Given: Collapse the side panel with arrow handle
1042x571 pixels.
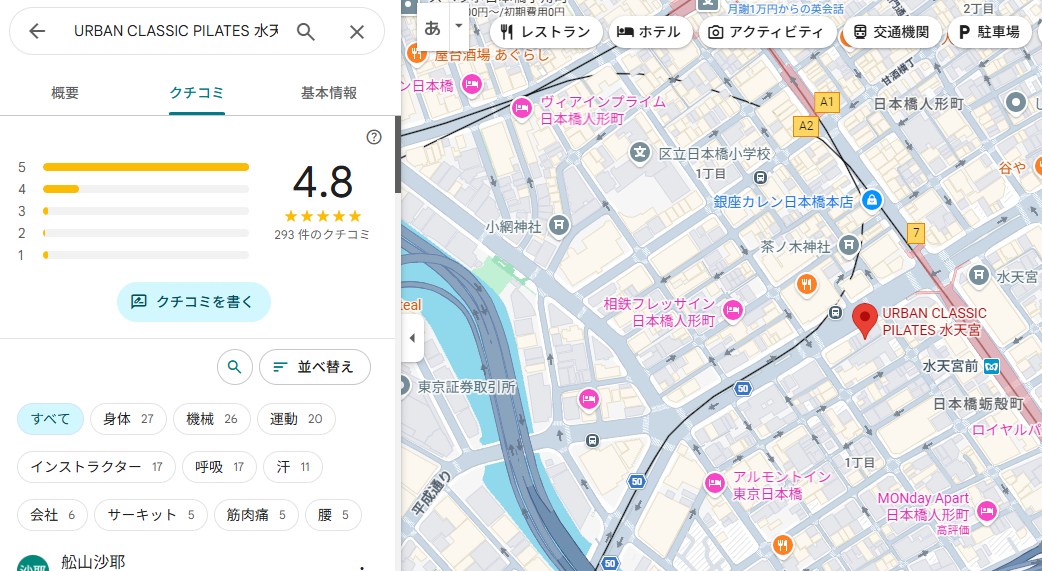Looking at the screenshot, I should (413, 338).
